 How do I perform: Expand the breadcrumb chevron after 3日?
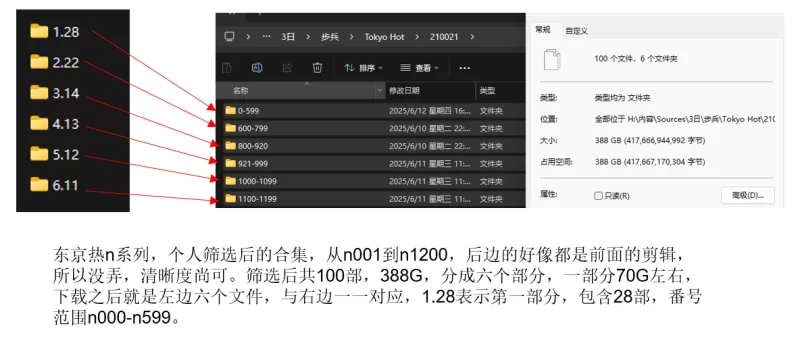pyautogui.click(x=308, y=37)
